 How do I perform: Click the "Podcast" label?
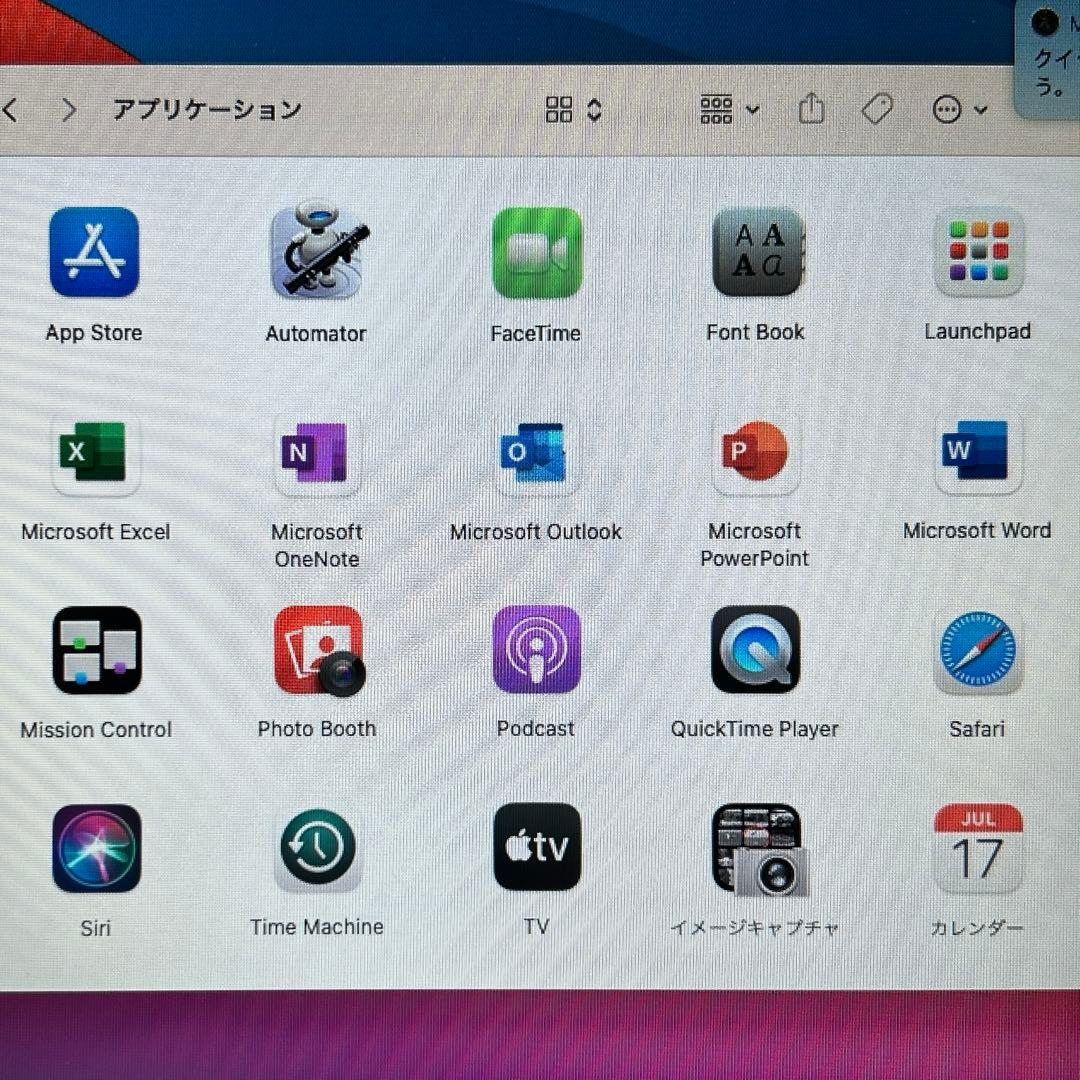pyautogui.click(x=536, y=729)
